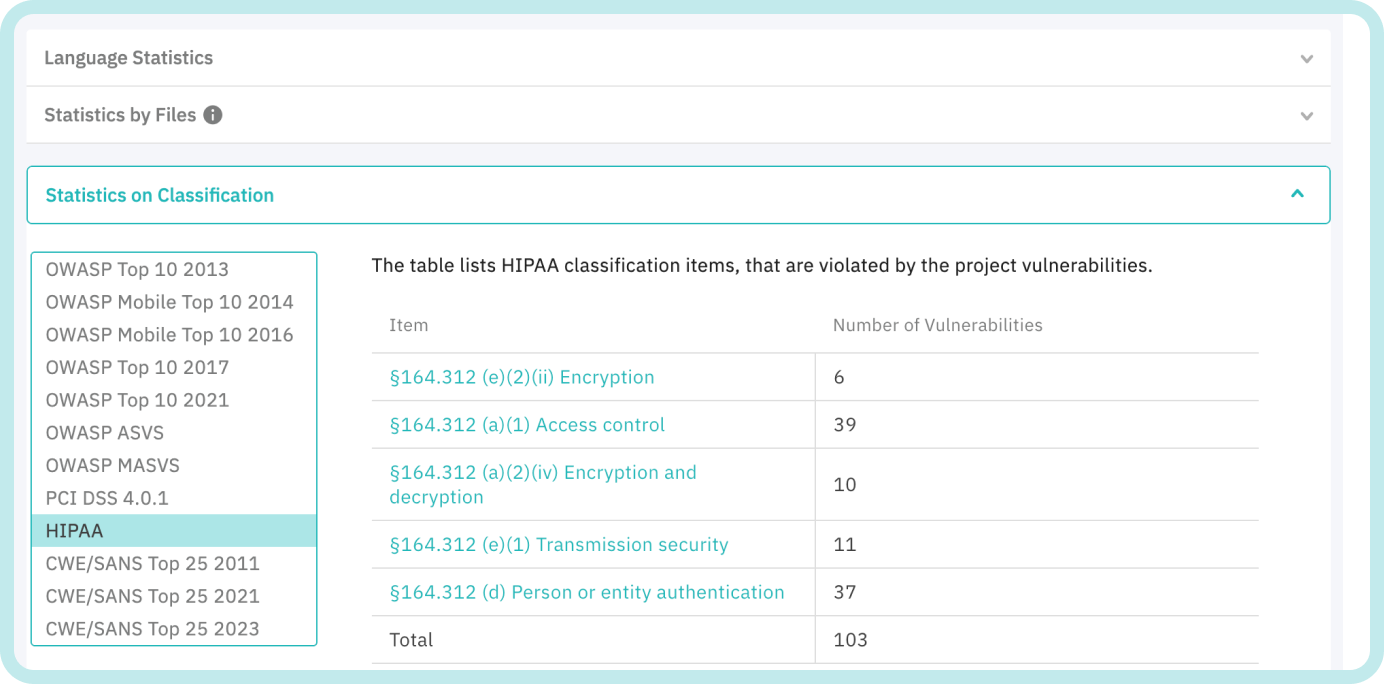1384x684 pixels.
Task: Choose OWASP Top 10 2017 in list
Action: 174,367
